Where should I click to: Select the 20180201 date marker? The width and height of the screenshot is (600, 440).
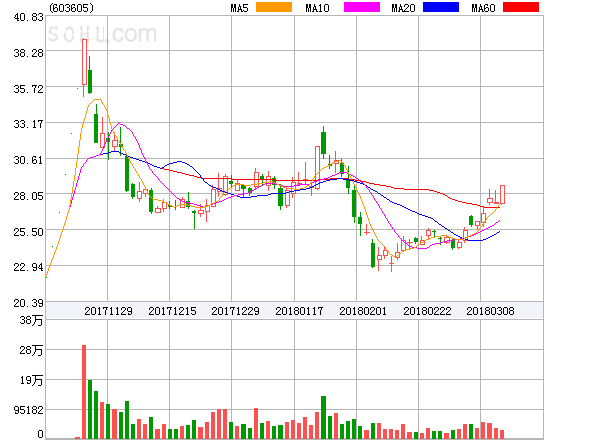click(363, 311)
